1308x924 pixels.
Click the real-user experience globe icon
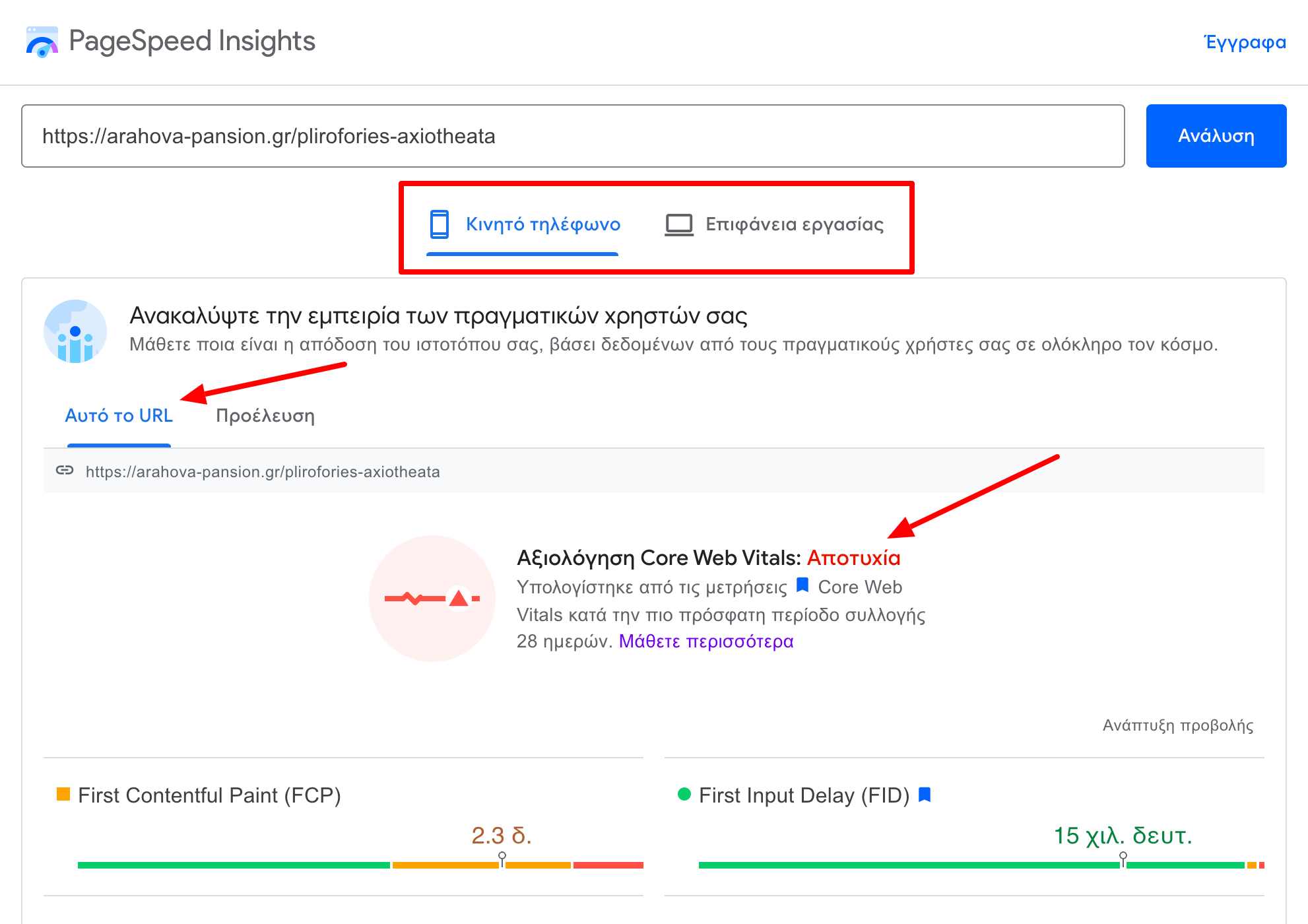click(75, 331)
